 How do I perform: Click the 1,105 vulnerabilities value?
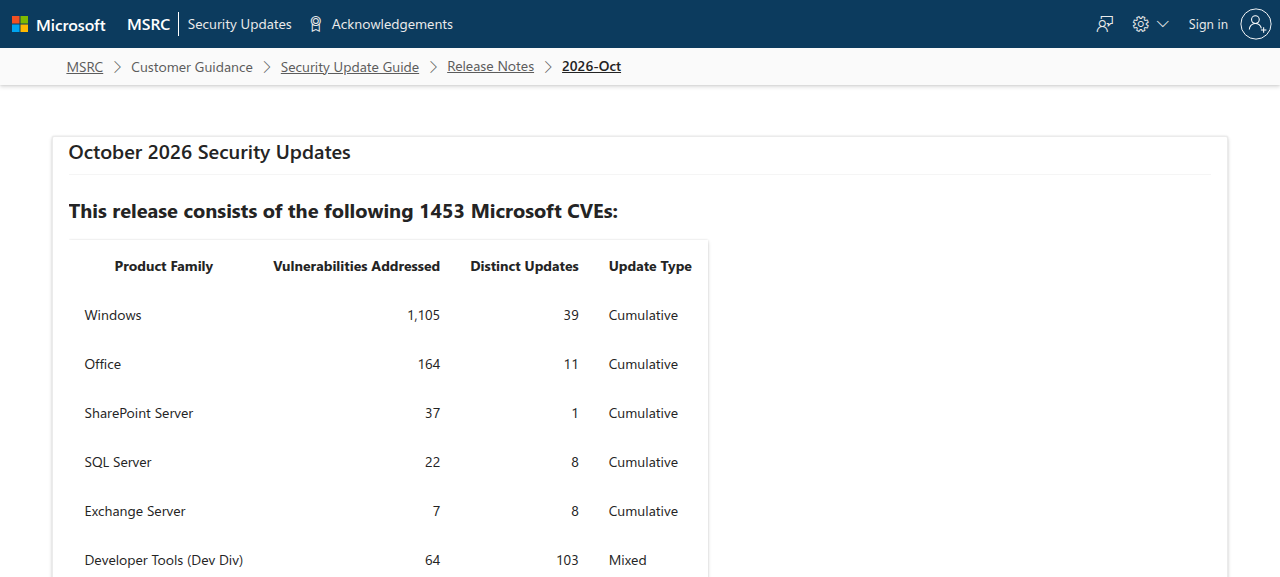(x=424, y=315)
